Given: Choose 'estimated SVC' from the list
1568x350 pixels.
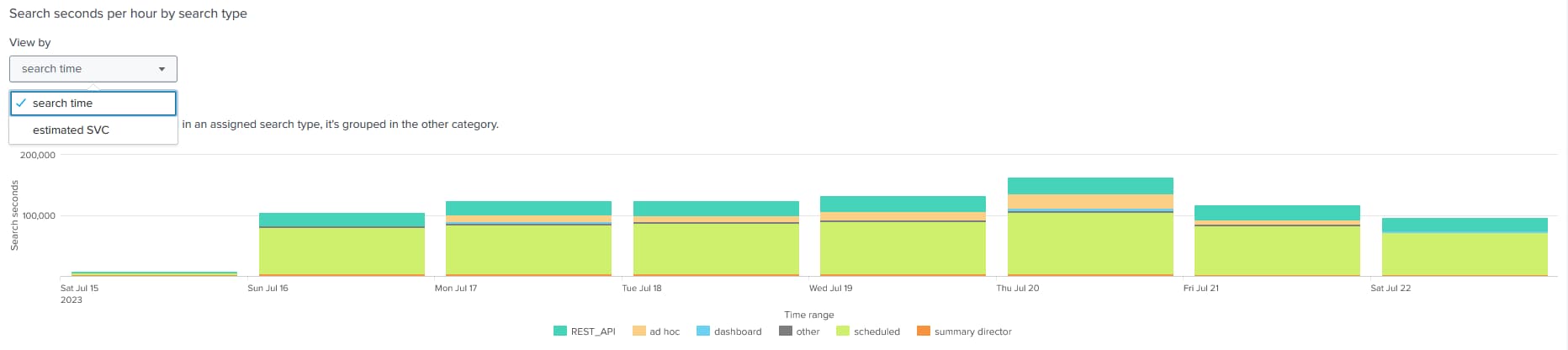Looking at the screenshot, I should pos(71,130).
